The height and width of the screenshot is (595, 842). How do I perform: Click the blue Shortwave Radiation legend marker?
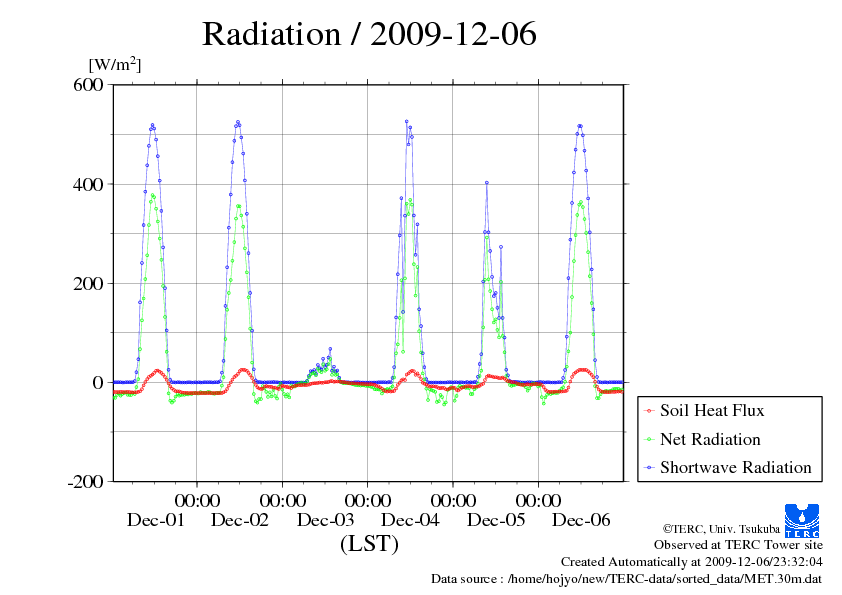point(650,467)
